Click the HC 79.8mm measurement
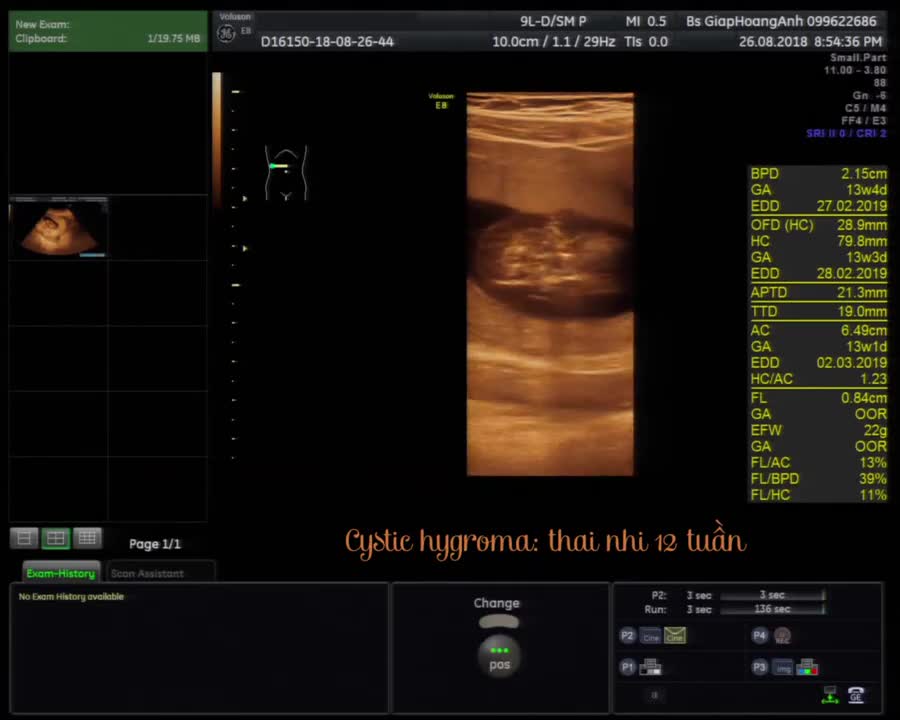The image size is (900, 720). pyautogui.click(x=818, y=241)
